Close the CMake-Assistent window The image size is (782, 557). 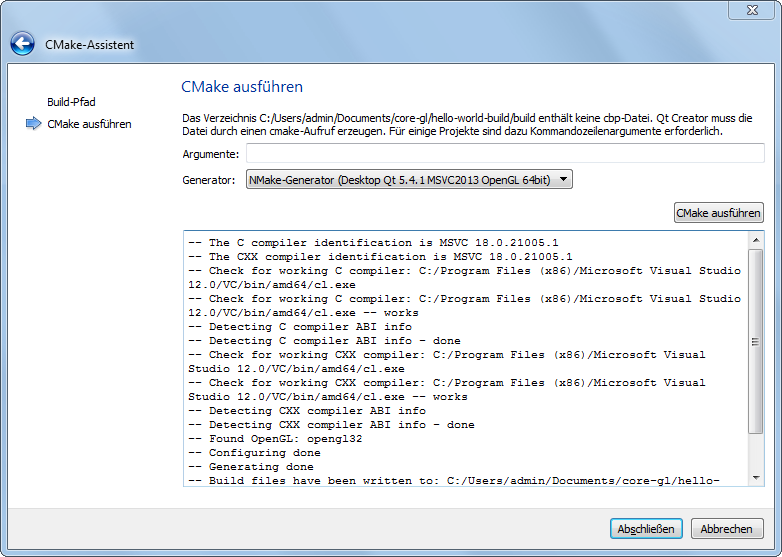click(752, 10)
